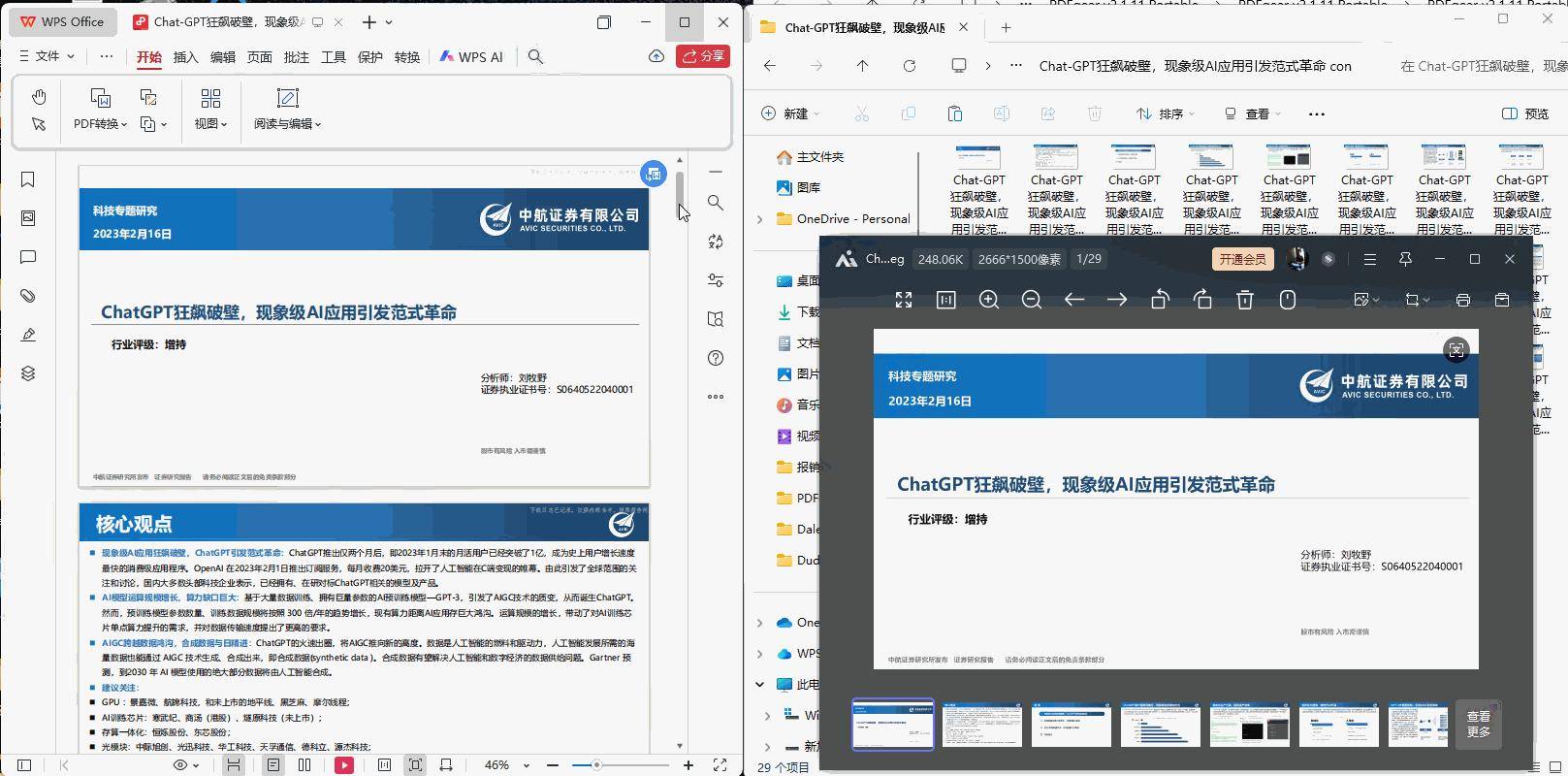This screenshot has width=1568, height=776.
Task: Select the fourth thumbnail with blue bars
Action: pyautogui.click(x=1161, y=725)
